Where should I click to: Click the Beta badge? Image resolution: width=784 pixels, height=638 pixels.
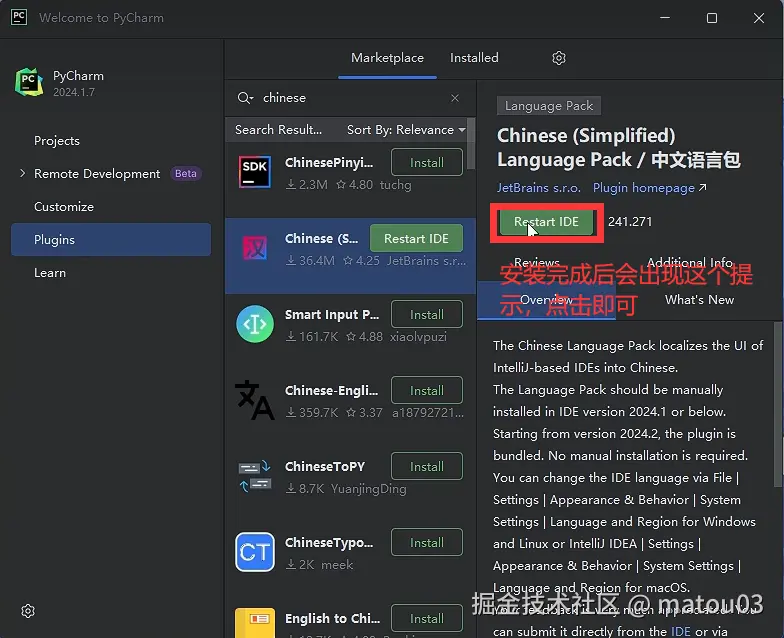186,174
